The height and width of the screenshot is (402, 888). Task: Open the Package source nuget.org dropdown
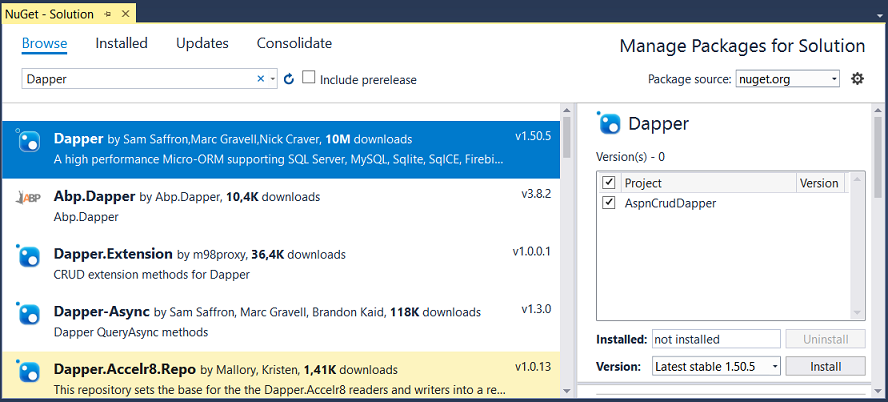[x=834, y=79]
